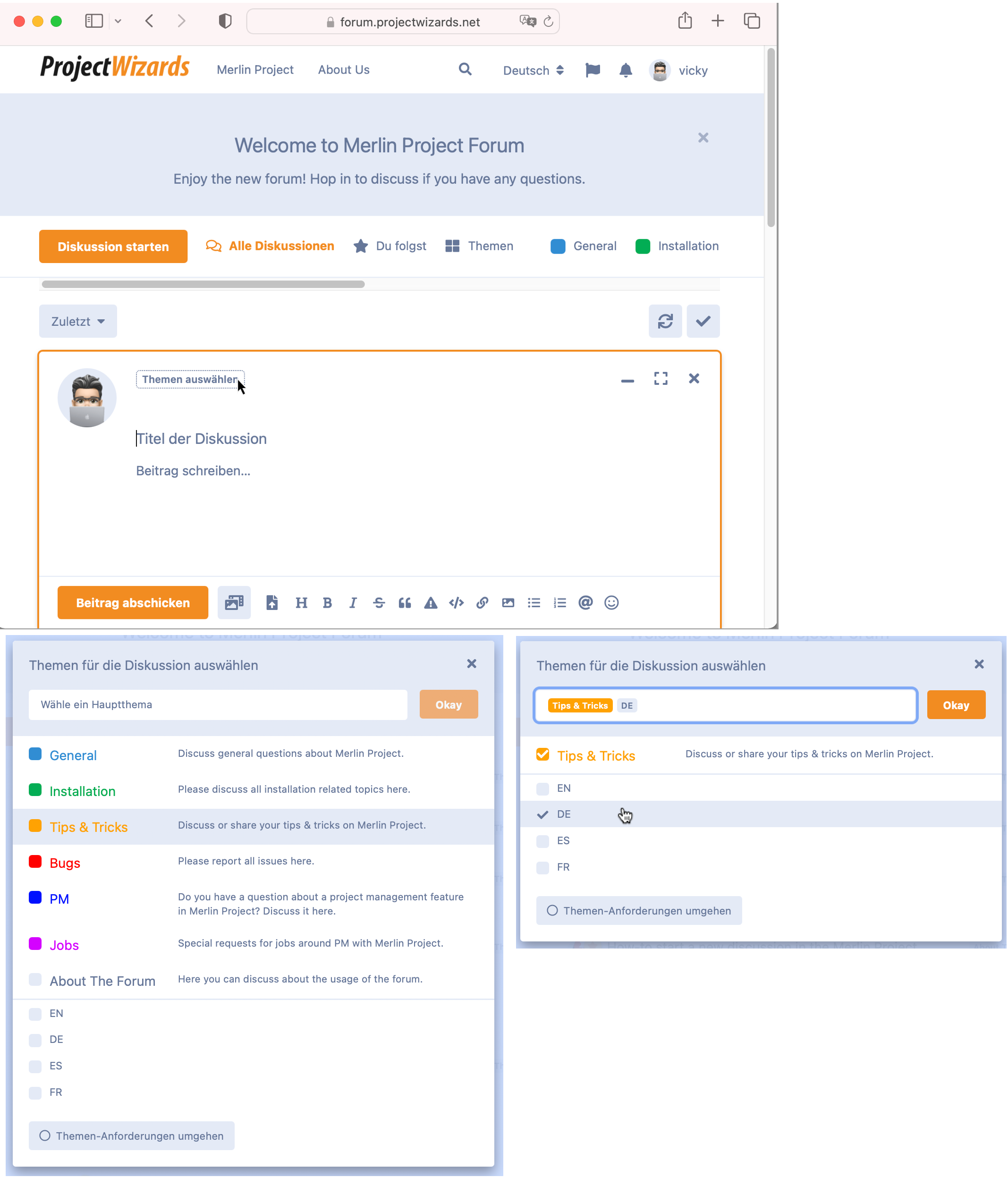This screenshot has height=1186, width=1008.
Task: Click the Diskussion starten button
Action: (x=113, y=246)
